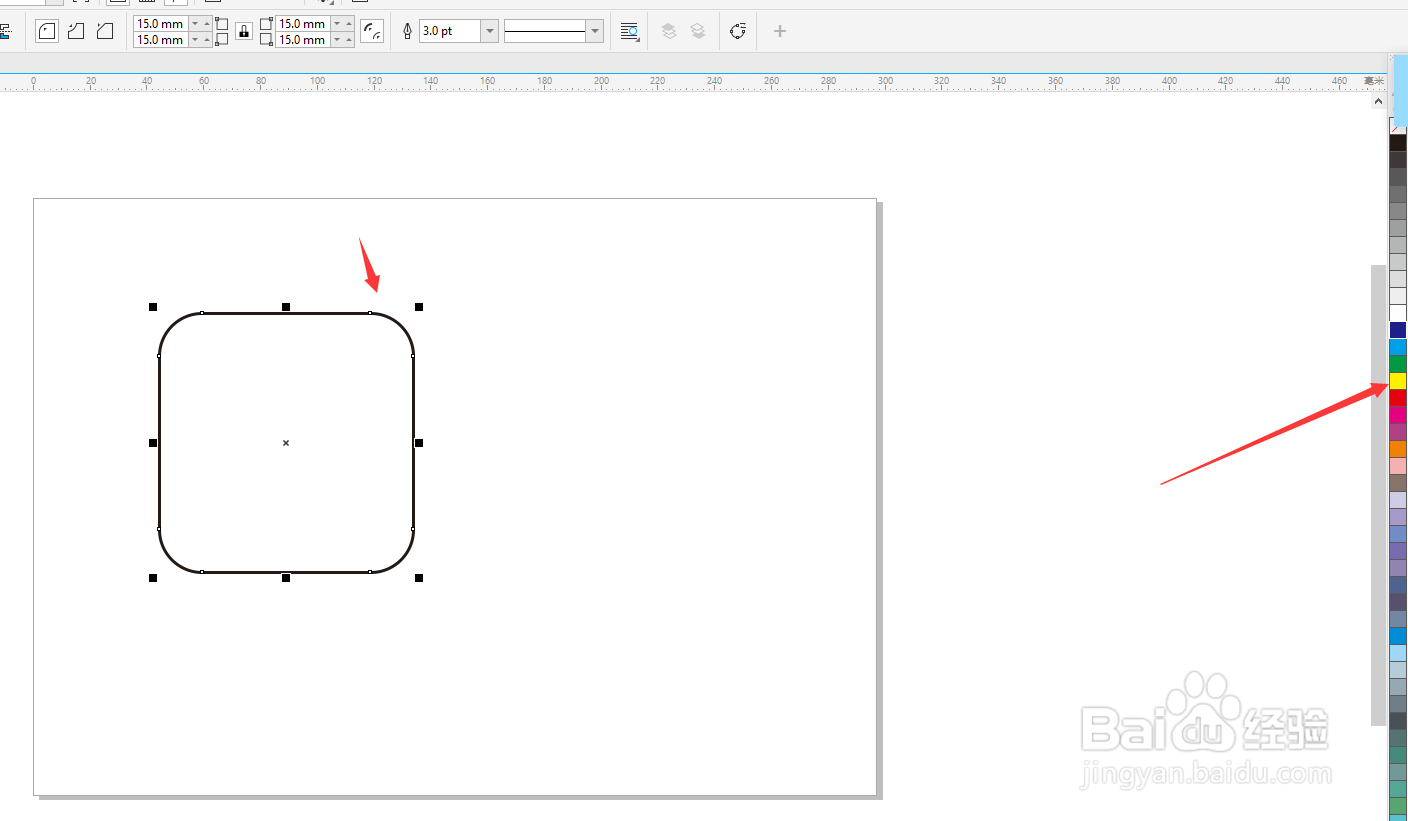The height and width of the screenshot is (821, 1408).
Task: Click the bottom-center selection handle
Action: click(286, 578)
